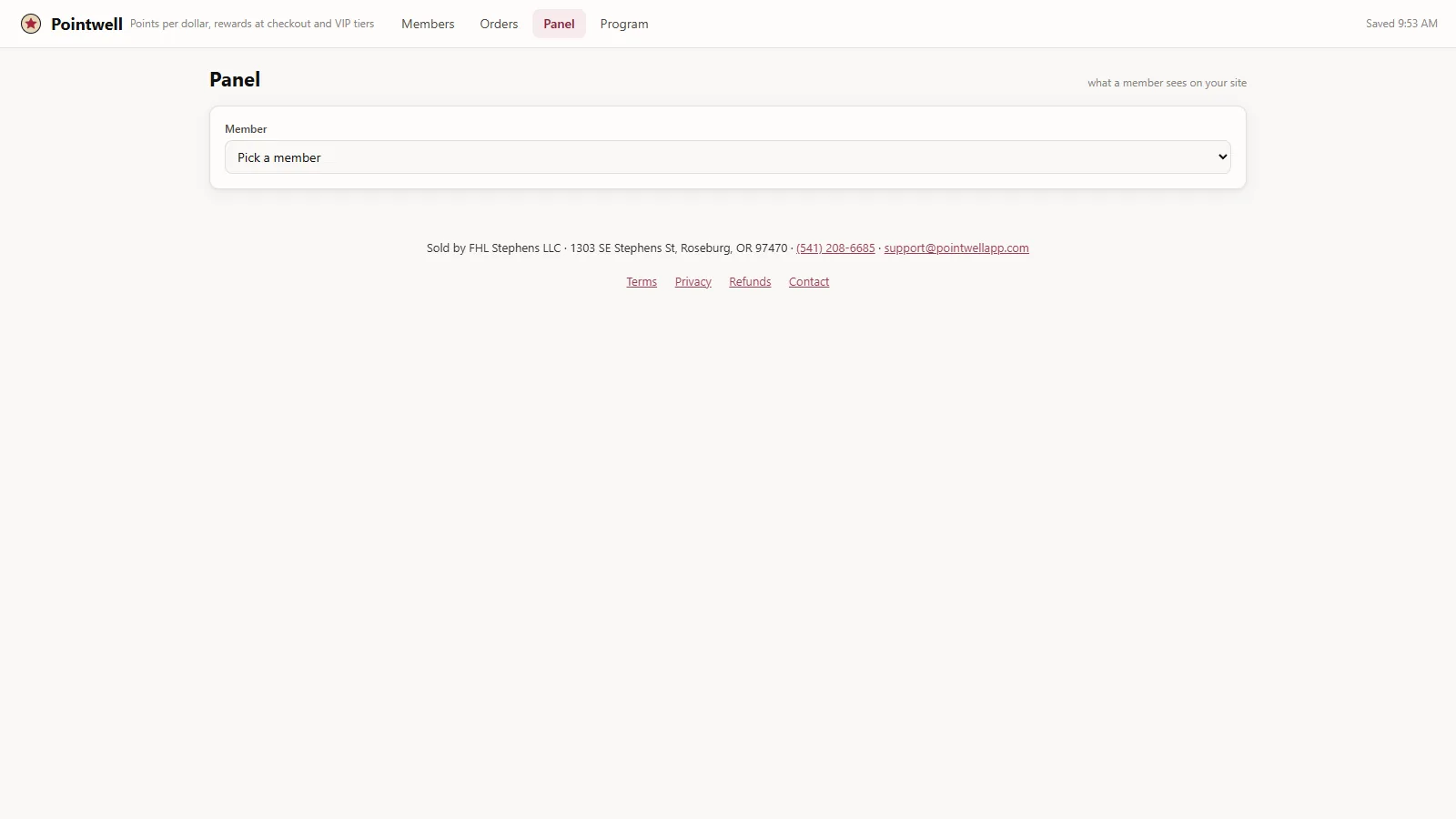Open the Refunds footer link
This screenshot has width=1456, height=819.
click(750, 282)
